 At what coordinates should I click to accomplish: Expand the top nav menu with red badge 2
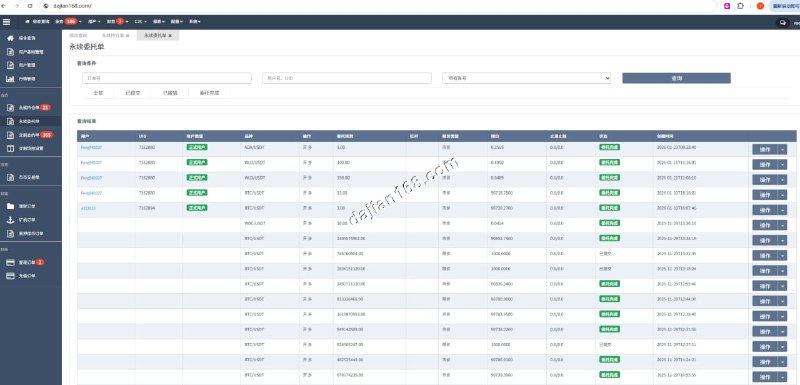pos(117,22)
